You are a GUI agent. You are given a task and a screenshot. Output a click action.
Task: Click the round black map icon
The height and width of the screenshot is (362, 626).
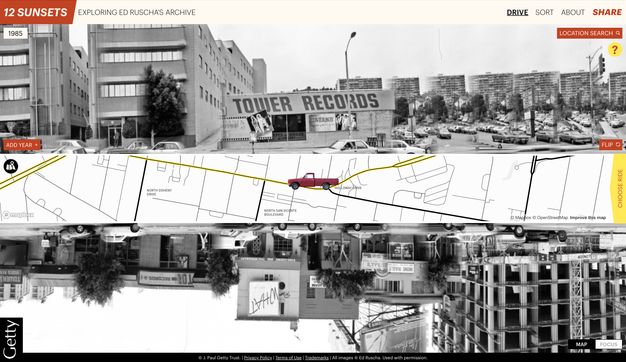coord(11,166)
